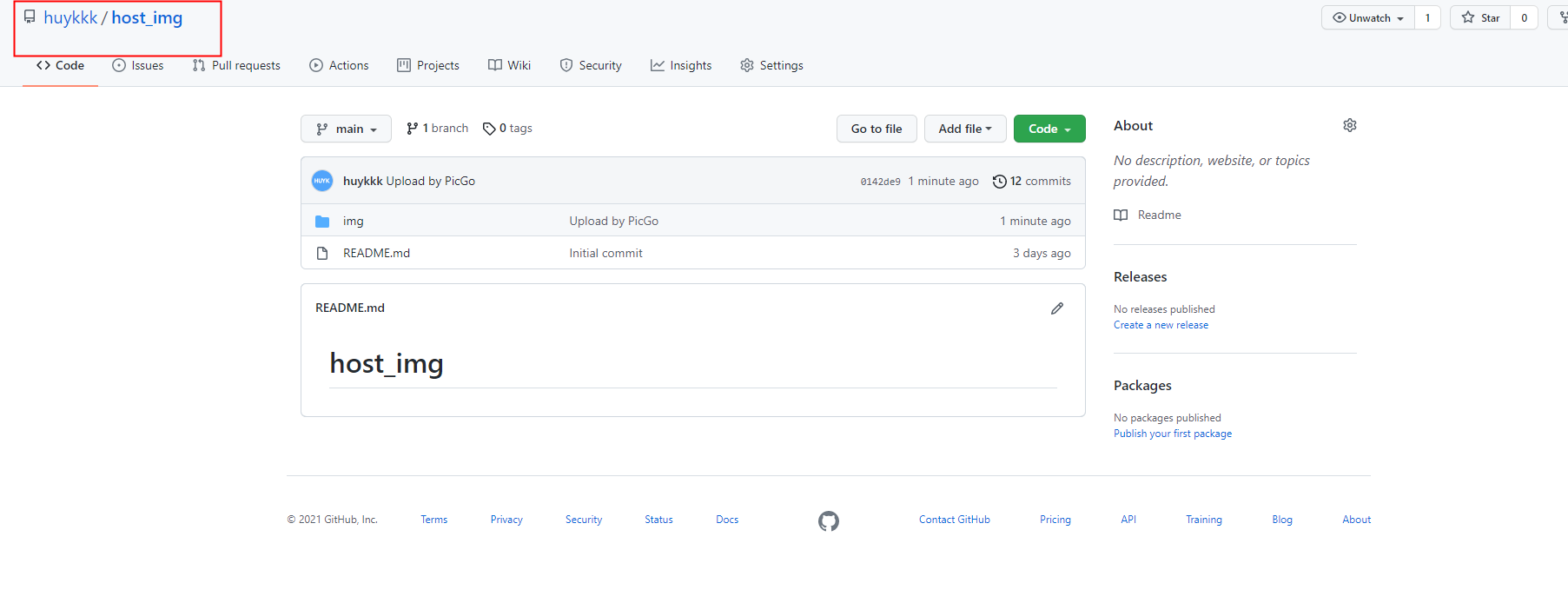View the 1 branch list
The height and width of the screenshot is (603, 1568).
437,128
